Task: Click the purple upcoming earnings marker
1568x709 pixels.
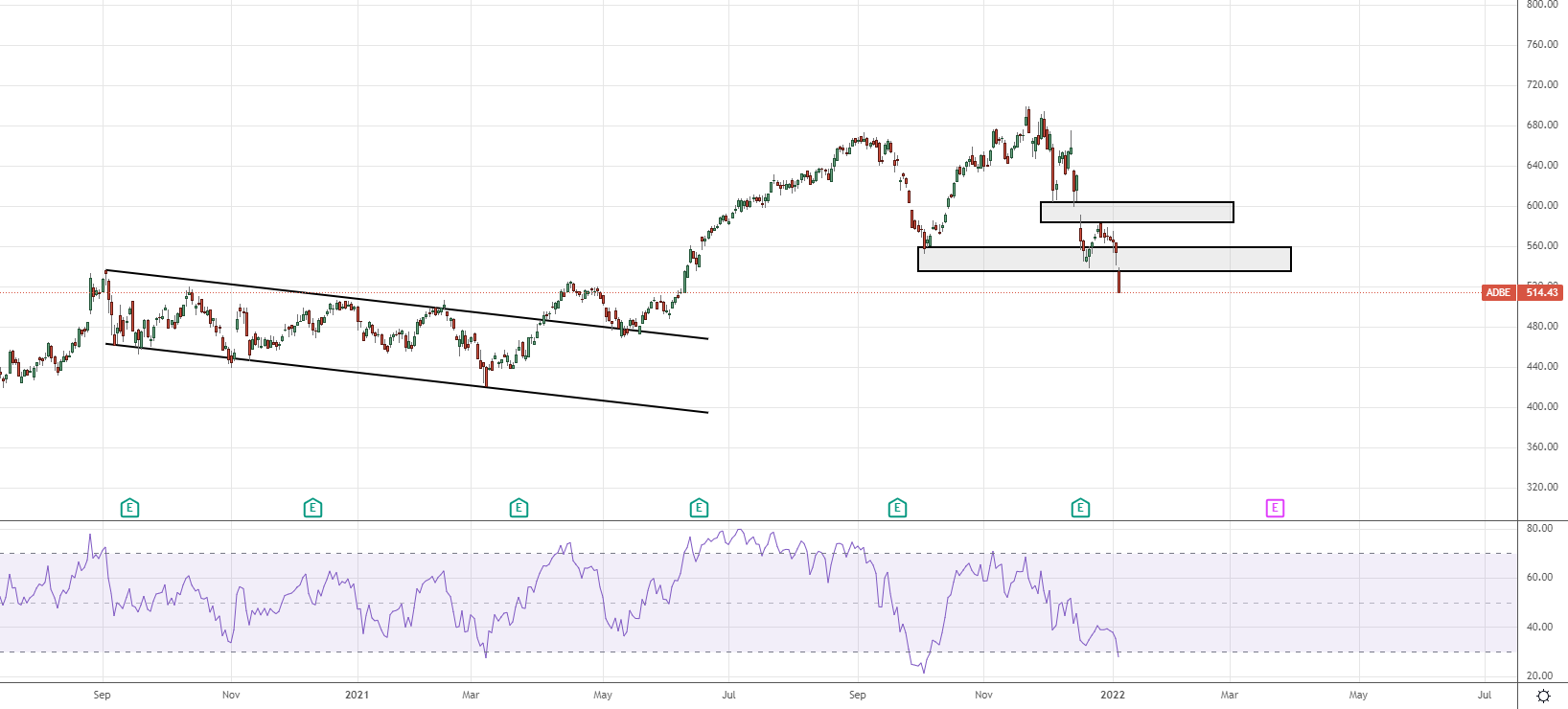Action: tap(1275, 508)
